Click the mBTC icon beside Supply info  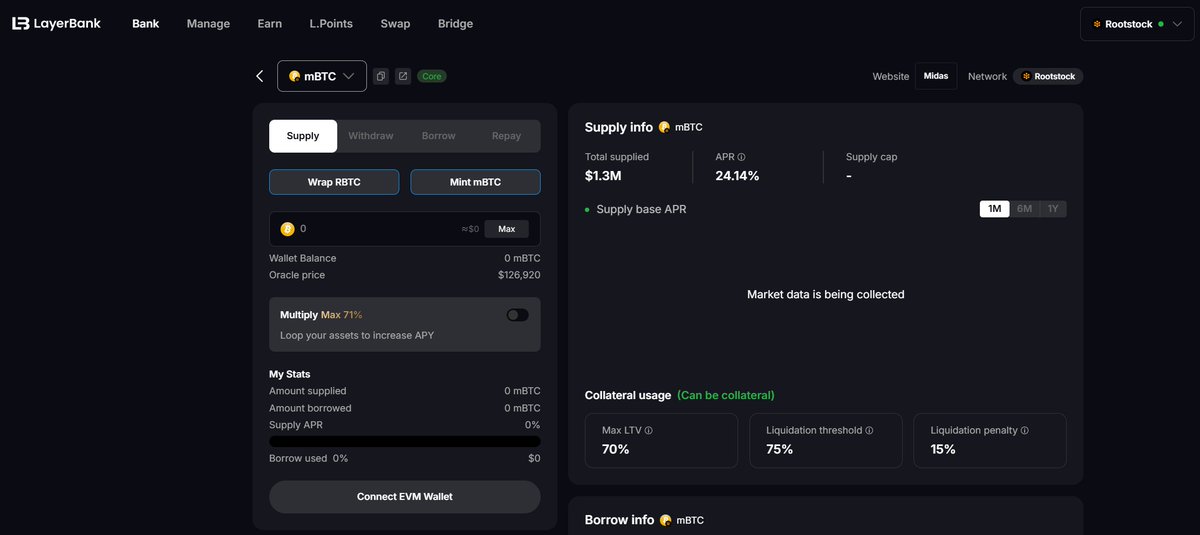(x=664, y=127)
